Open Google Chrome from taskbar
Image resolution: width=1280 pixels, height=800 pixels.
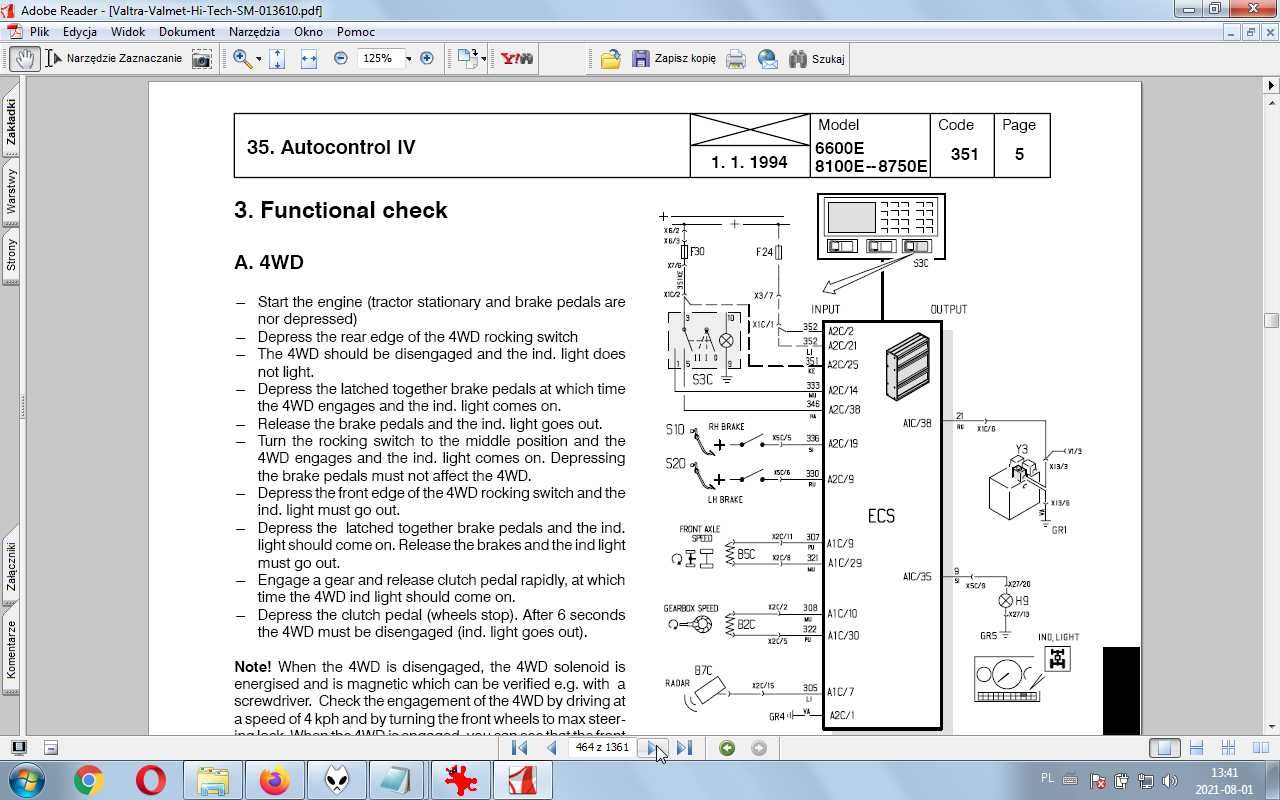point(88,780)
